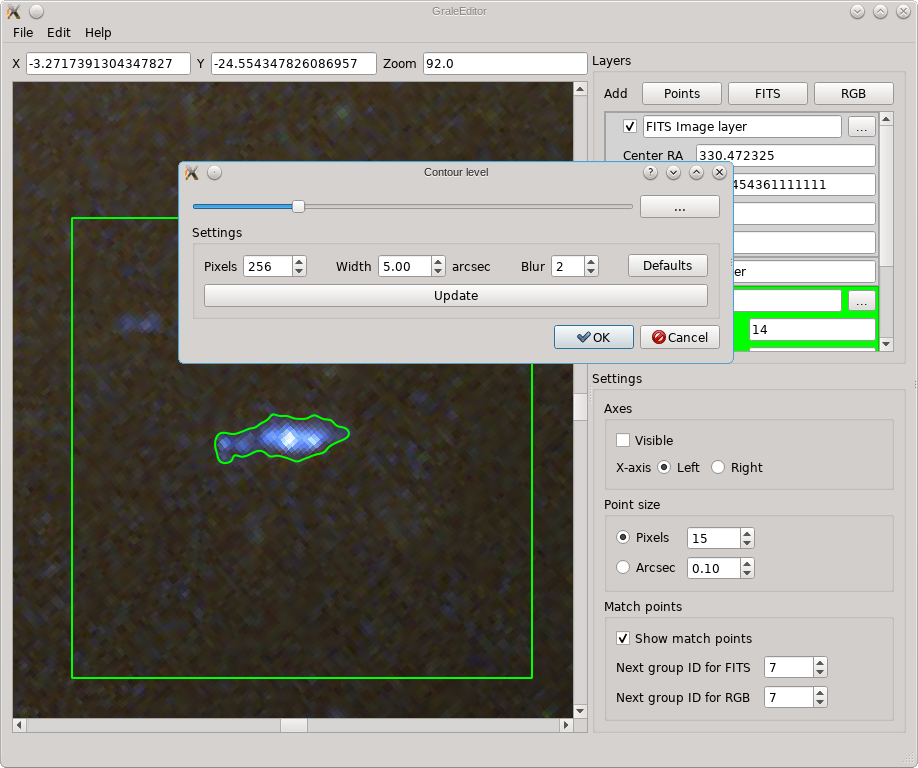Screen dimensions: 918x768
Task: Click the image view scroll down arrow
Action: coord(580,711)
